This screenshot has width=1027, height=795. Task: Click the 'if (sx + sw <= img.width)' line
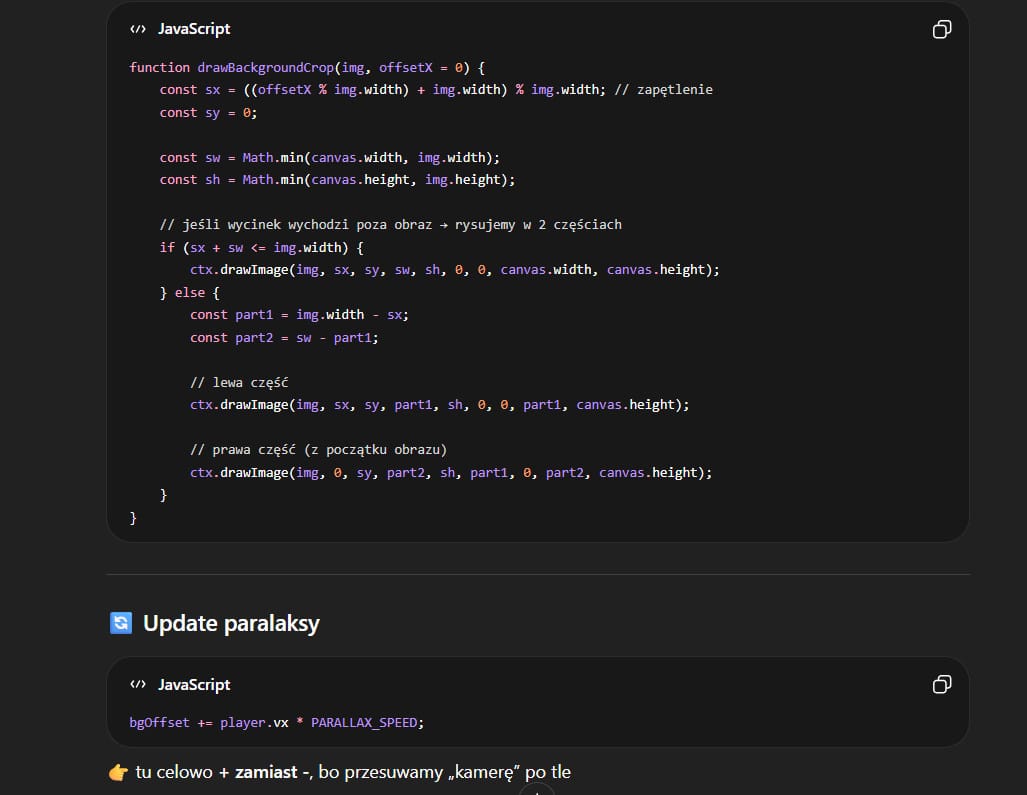click(261, 248)
